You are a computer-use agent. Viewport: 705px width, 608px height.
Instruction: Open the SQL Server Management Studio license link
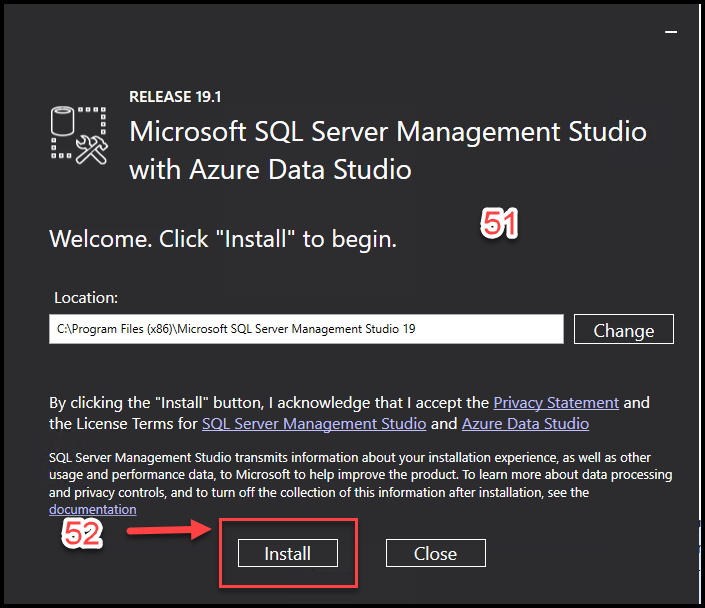pyautogui.click(x=314, y=424)
